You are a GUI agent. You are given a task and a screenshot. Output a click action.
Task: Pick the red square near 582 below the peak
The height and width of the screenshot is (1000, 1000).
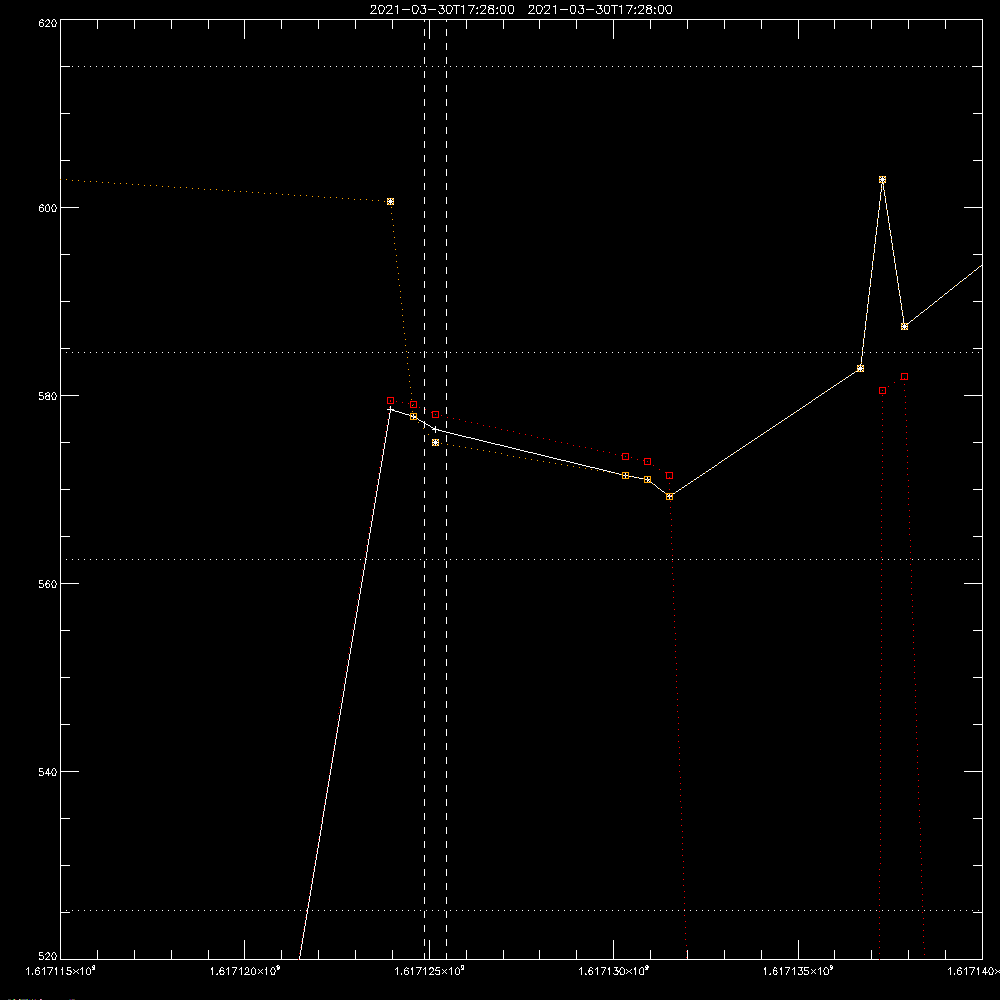coord(904,377)
